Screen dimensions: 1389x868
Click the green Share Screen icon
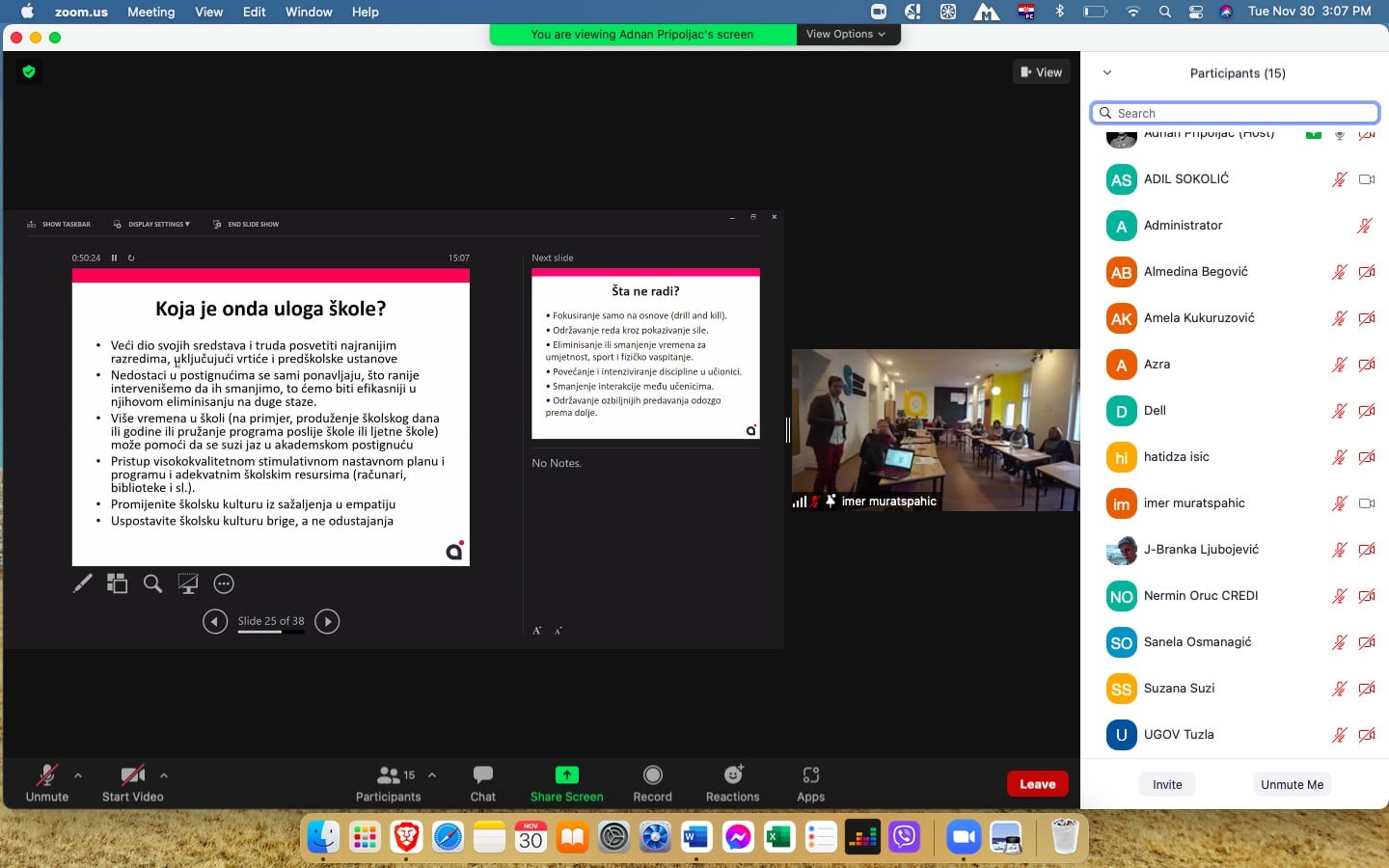point(566,775)
